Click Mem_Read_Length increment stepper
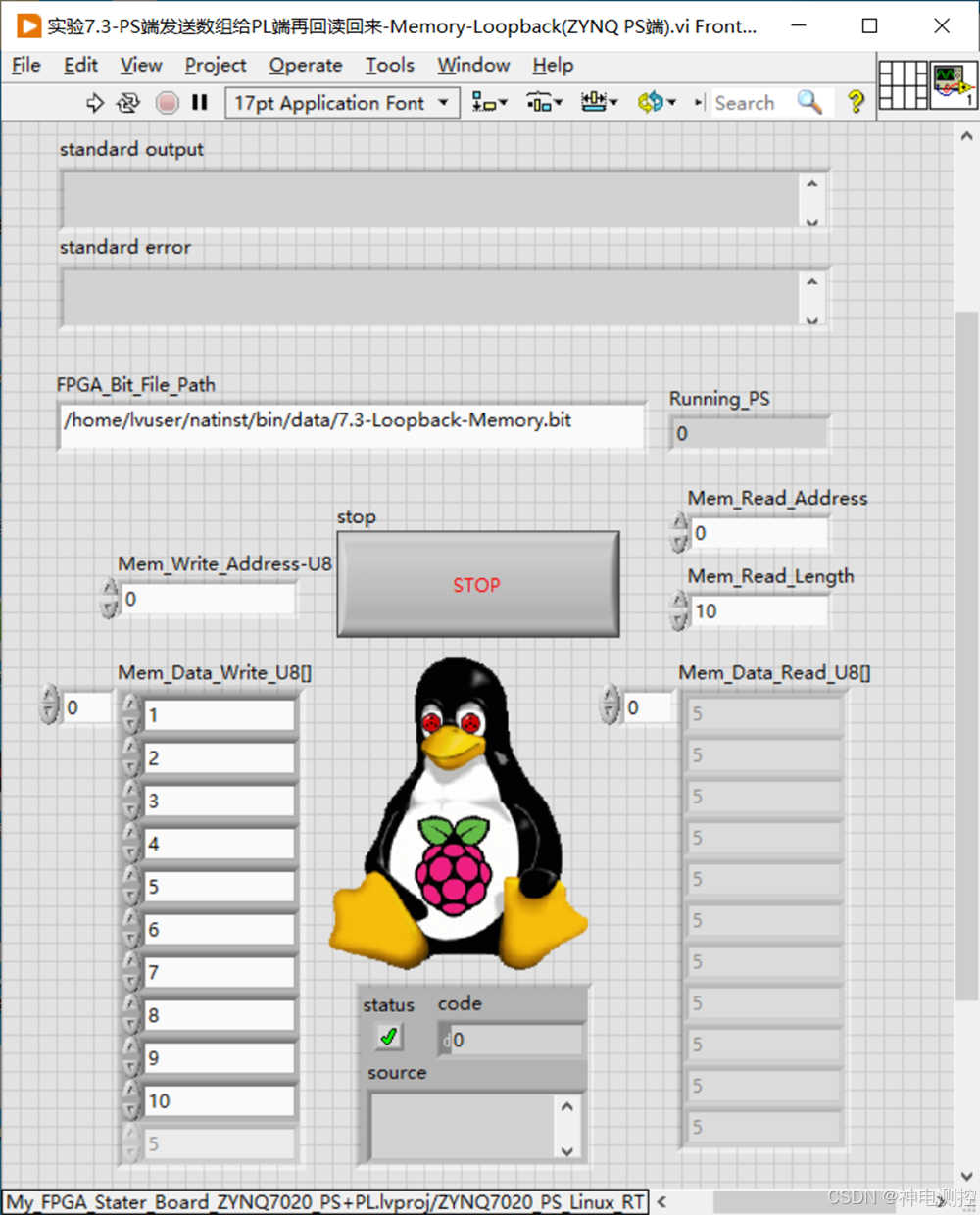 pos(680,602)
